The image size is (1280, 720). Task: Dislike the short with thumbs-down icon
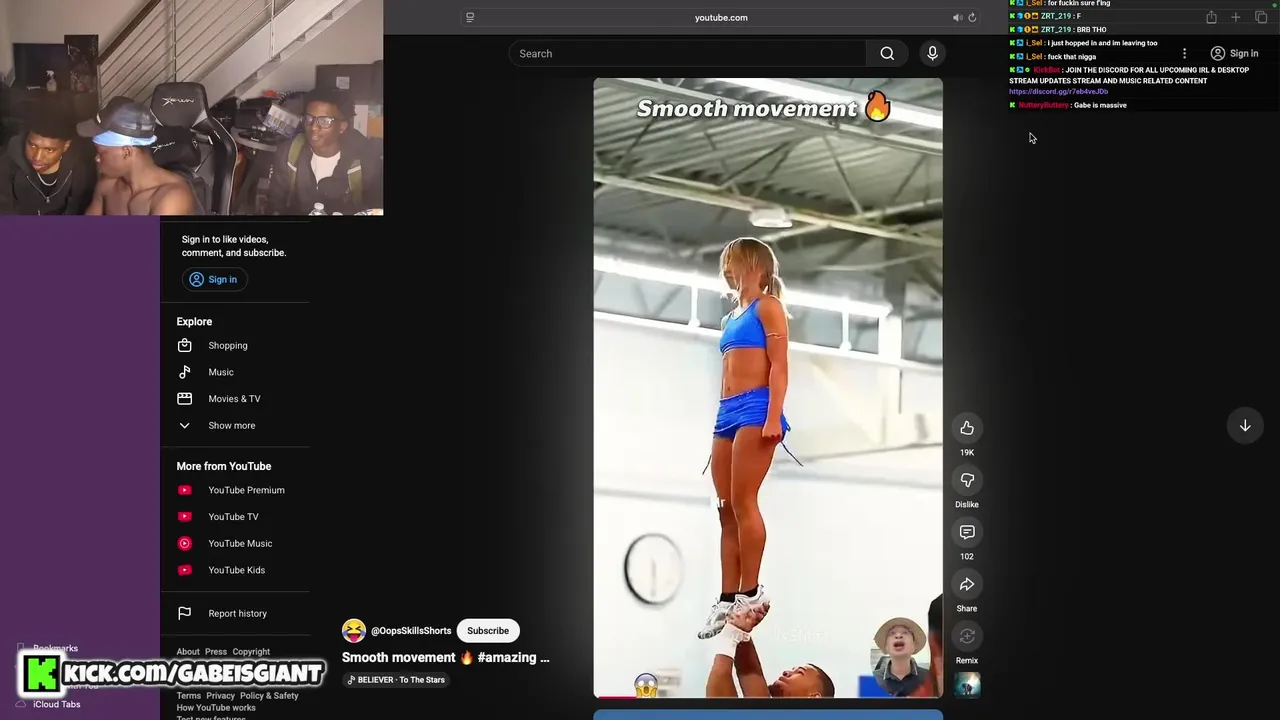pos(967,480)
